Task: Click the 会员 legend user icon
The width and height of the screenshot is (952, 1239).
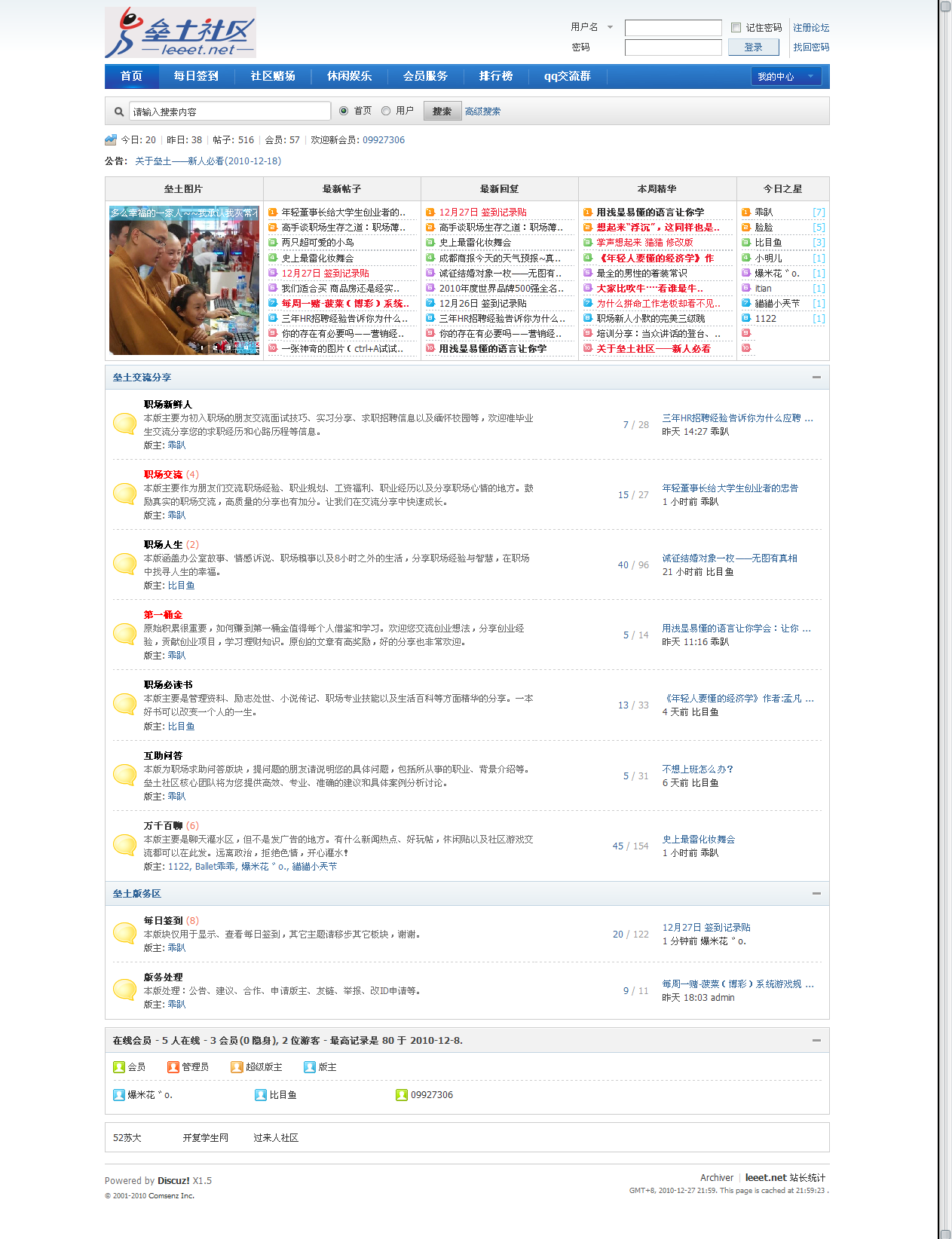Action: 119,1067
